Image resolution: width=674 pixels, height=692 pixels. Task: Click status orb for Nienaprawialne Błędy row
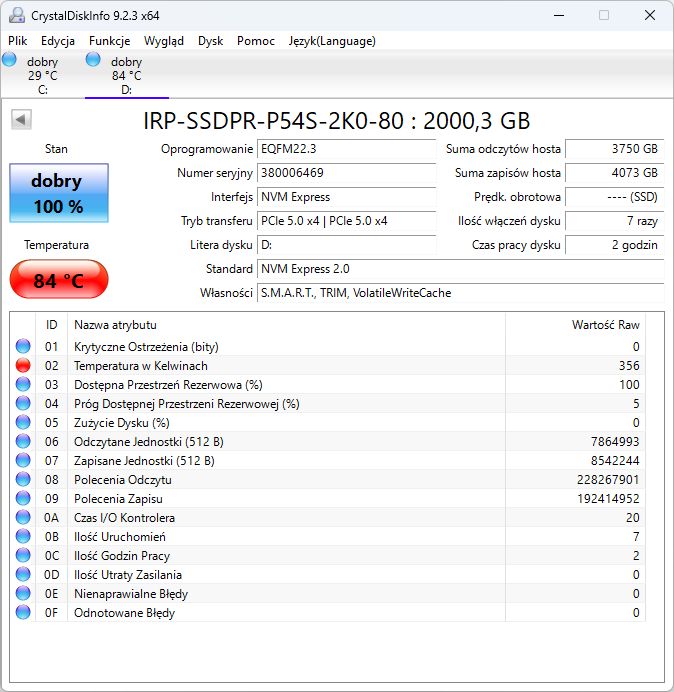pos(23,593)
